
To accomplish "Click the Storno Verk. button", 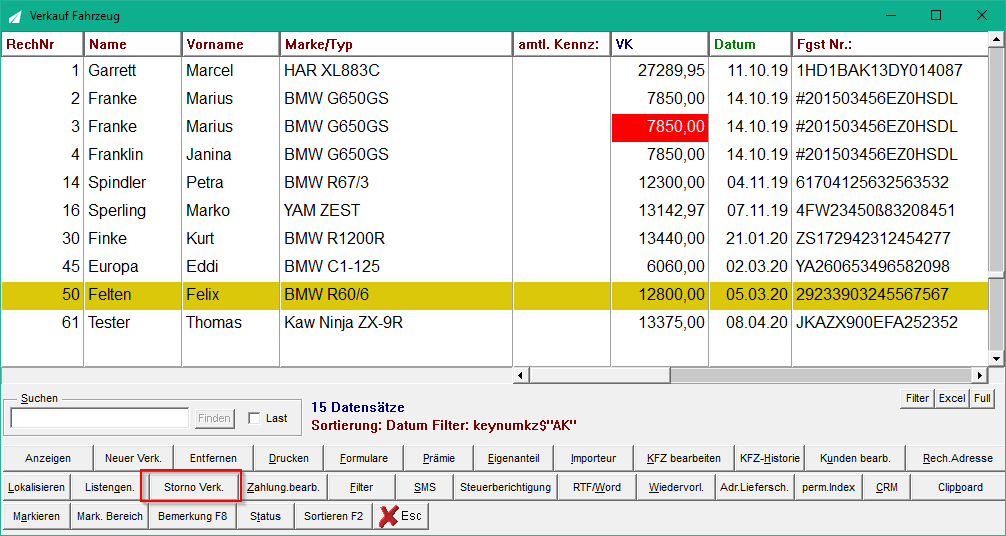I will pos(194,487).
